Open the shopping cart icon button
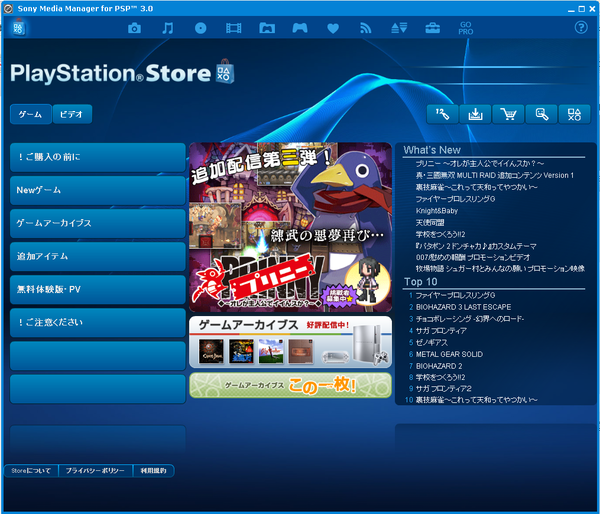Image resolution: width=600 pixels, height=514 pixels. coord(508,114)
